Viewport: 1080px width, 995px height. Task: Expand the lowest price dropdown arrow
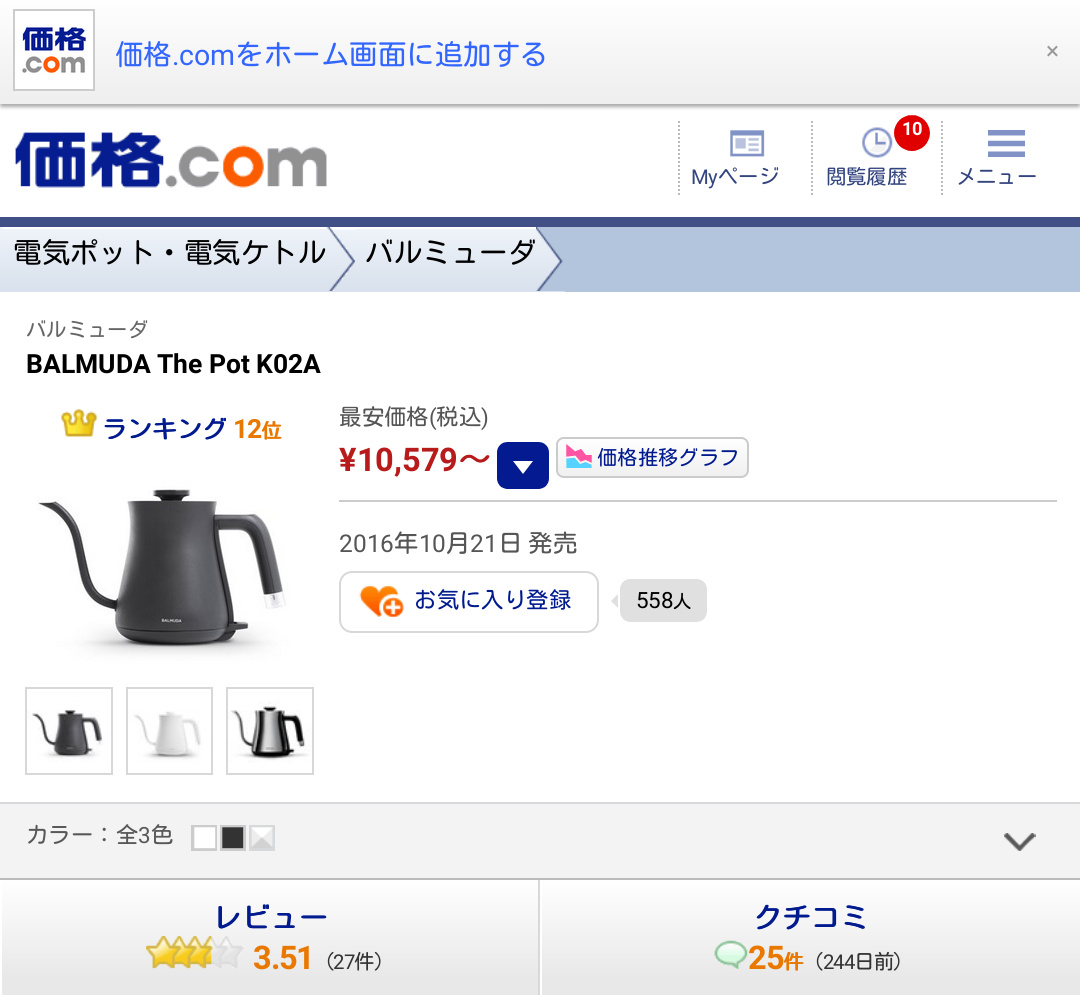point(523,465)
